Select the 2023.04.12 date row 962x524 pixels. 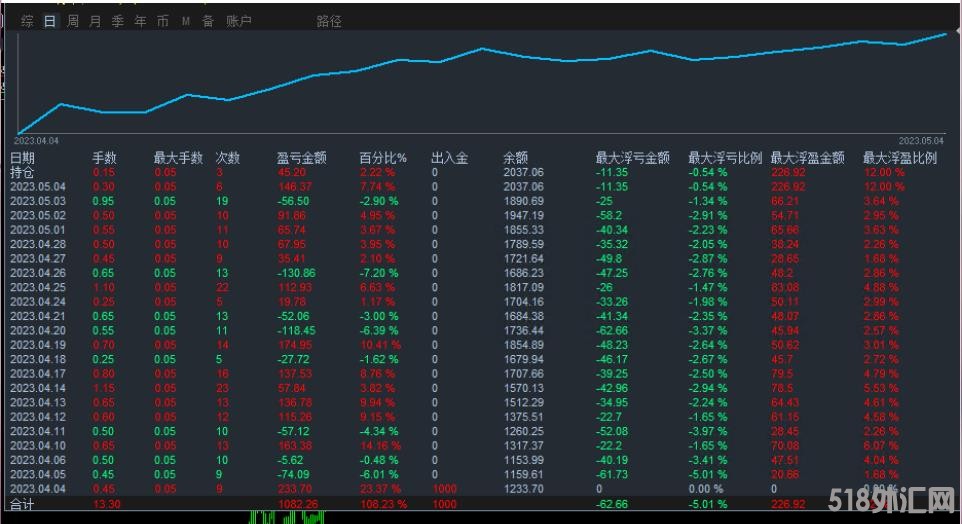(37, 417)
